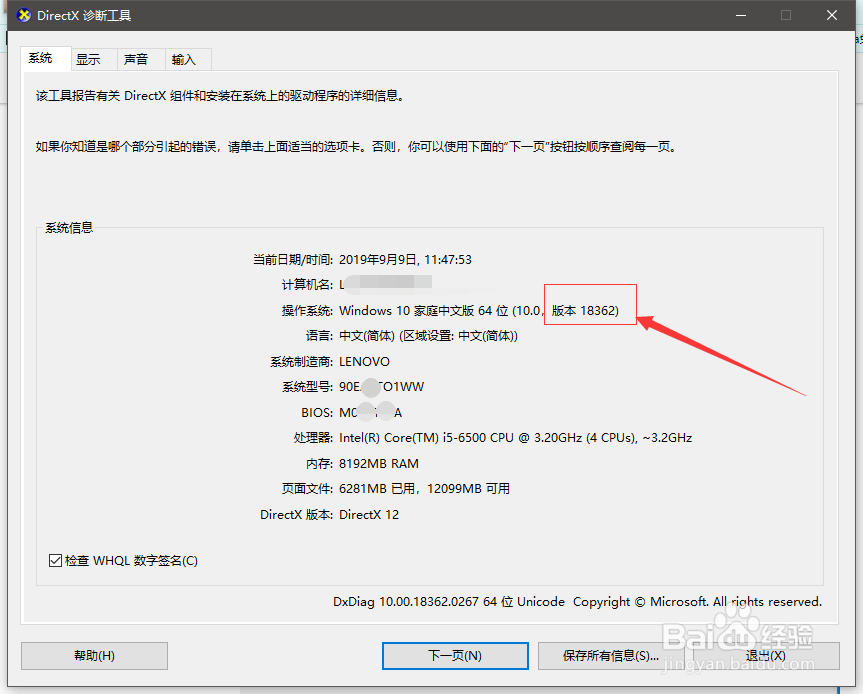863x694 pixels.
Task: Open 帮助(H) for DirectX diagnostics
Action: [x=93, y=656]
